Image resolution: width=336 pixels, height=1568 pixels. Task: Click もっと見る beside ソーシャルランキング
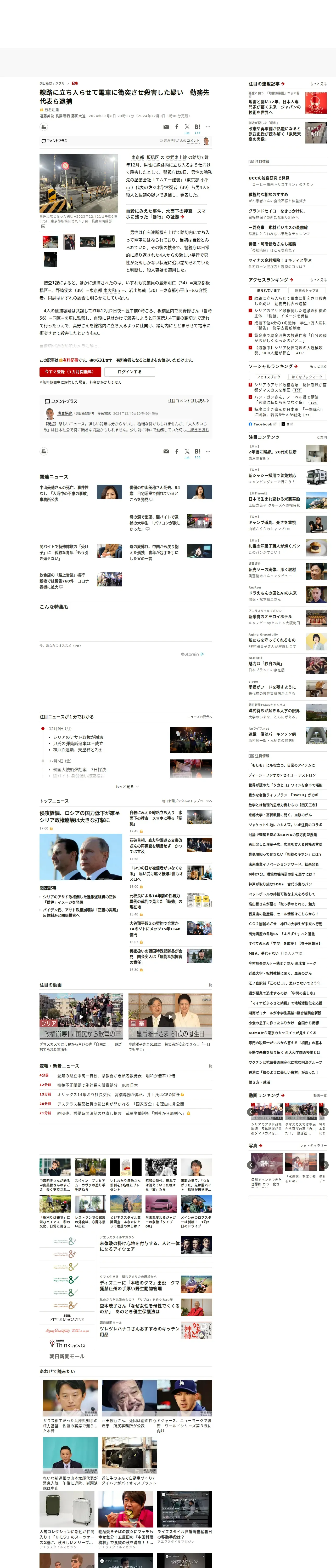click(x=318, y=366)
